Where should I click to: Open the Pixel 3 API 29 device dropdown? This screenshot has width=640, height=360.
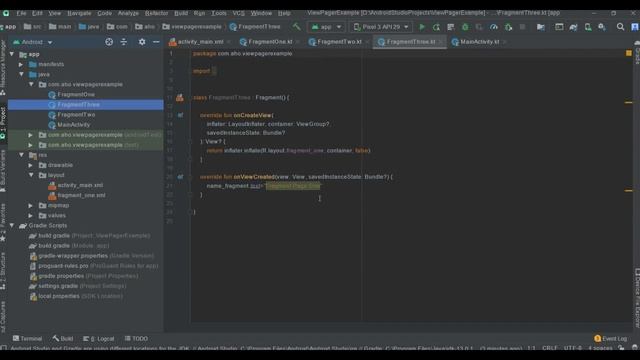pos(381,27)
